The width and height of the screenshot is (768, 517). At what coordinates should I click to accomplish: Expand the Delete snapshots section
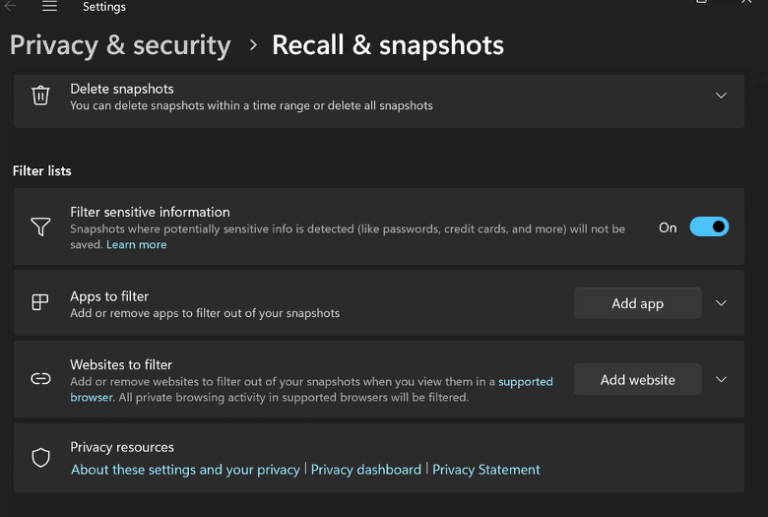coord(721,95)
